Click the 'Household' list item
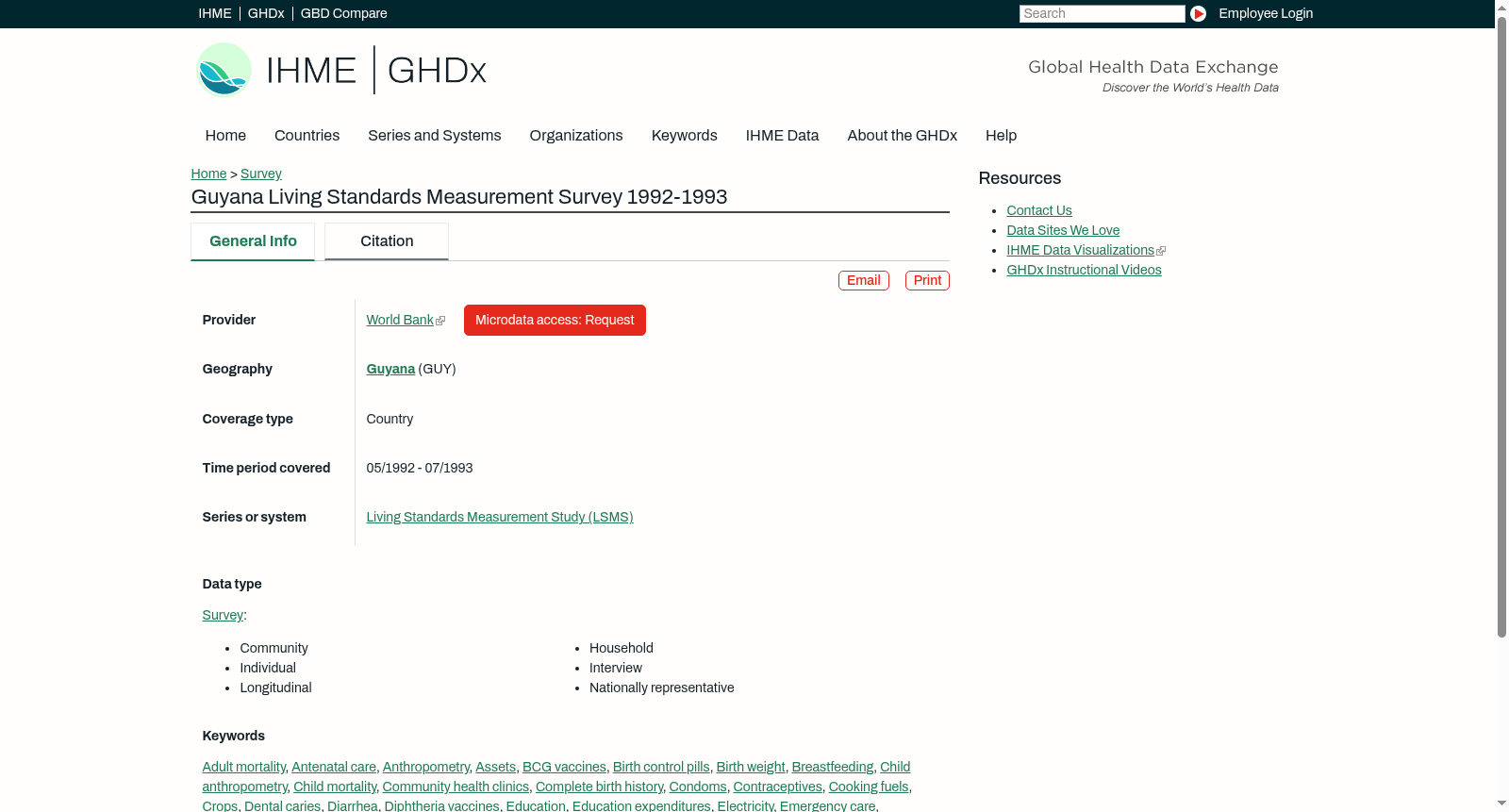 (x=622, y=648)
